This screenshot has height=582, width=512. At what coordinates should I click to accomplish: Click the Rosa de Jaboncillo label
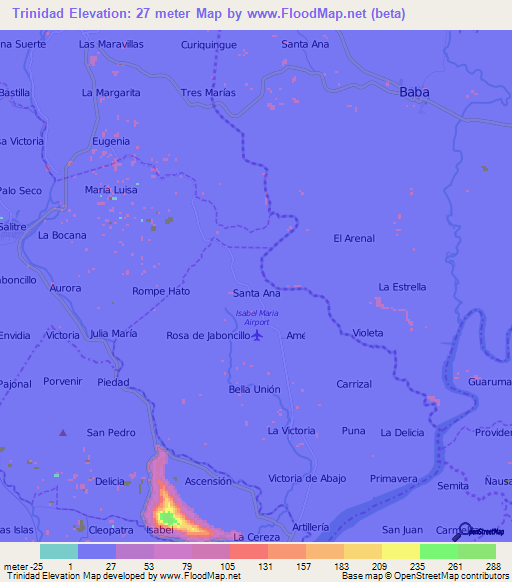(x=208, y=336)
